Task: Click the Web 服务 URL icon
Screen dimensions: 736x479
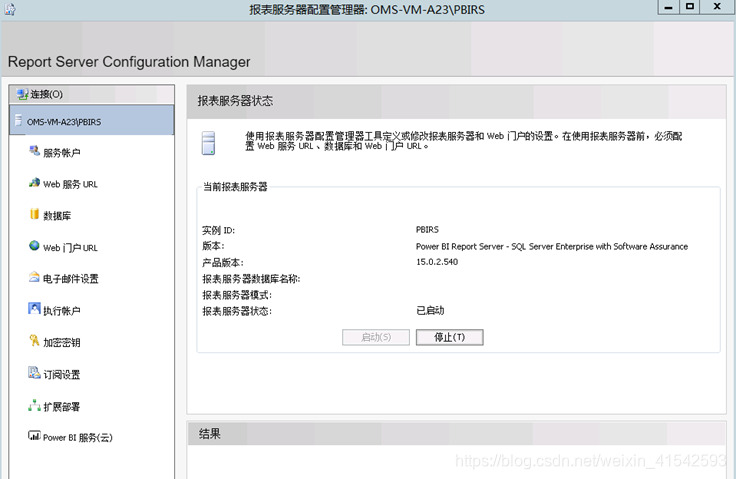Action: (x=34, y=182)
